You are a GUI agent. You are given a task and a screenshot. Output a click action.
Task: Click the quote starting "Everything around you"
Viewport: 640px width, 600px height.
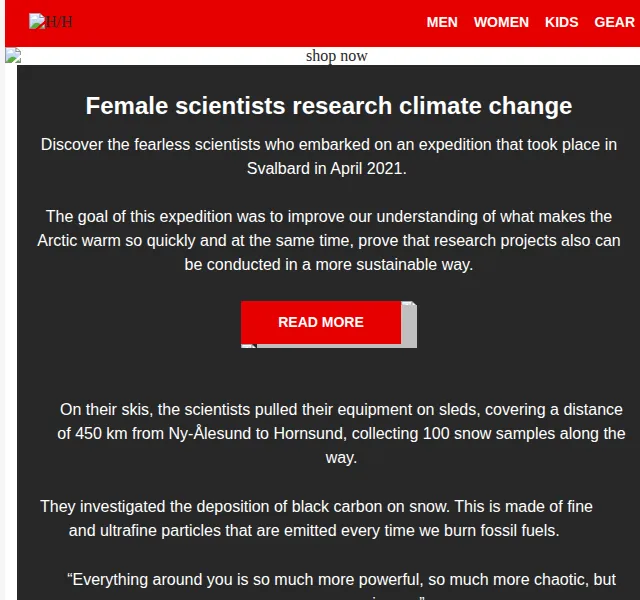click(341, 586)
